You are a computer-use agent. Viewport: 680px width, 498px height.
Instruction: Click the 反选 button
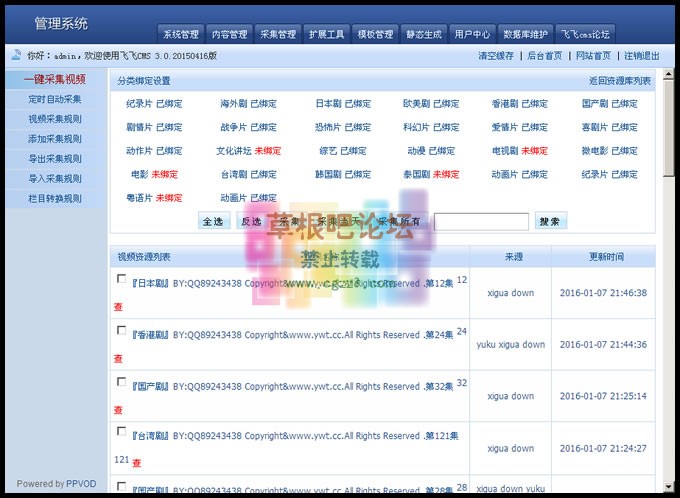click(251, 221)
